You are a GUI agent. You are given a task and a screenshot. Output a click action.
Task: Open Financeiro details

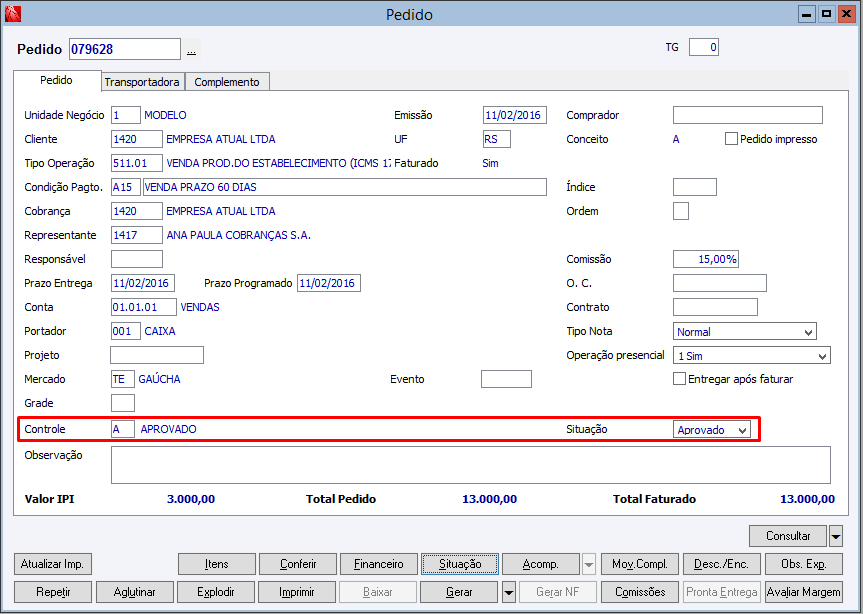379,564
